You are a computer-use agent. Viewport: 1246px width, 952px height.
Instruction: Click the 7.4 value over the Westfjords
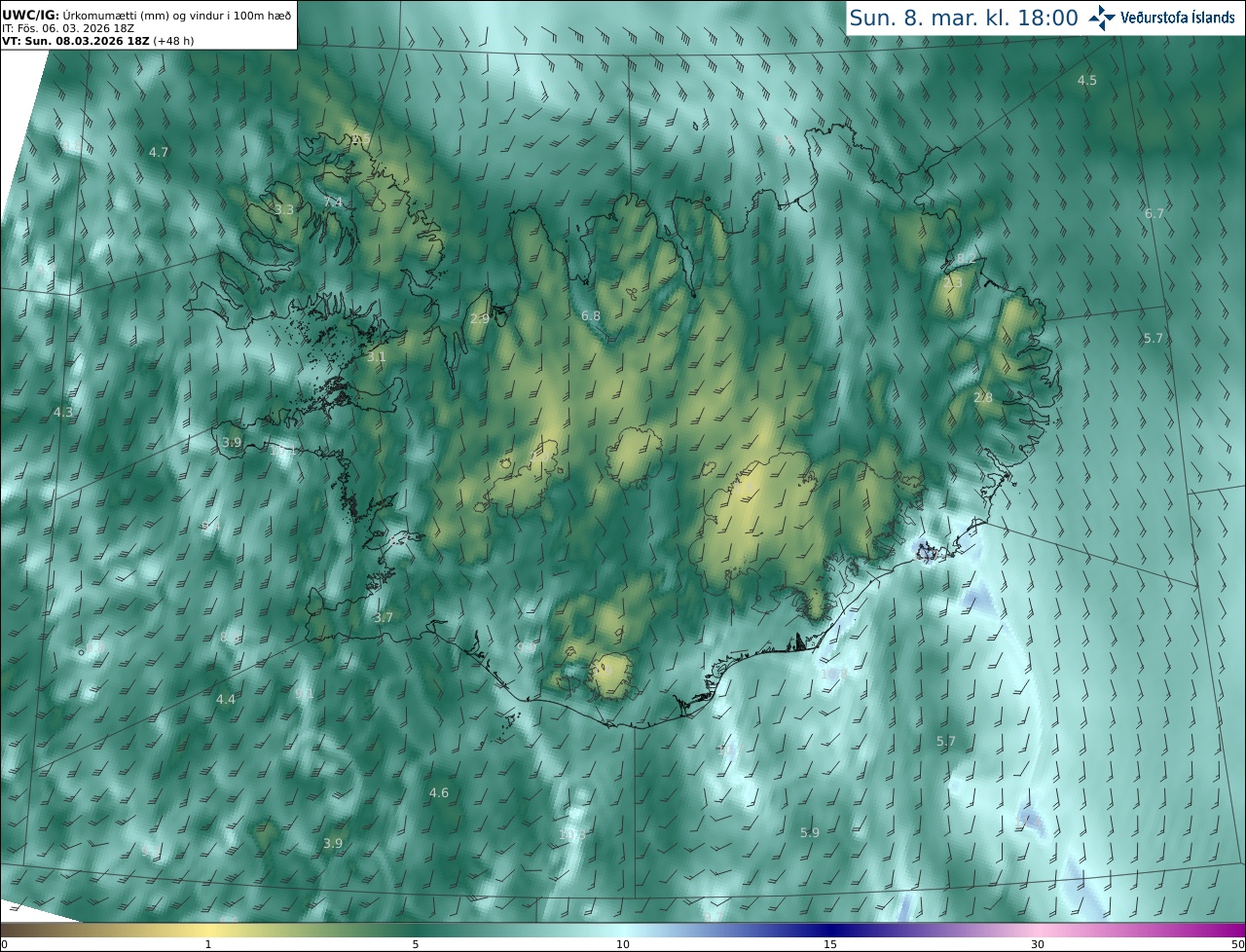(x=333, y=201)
